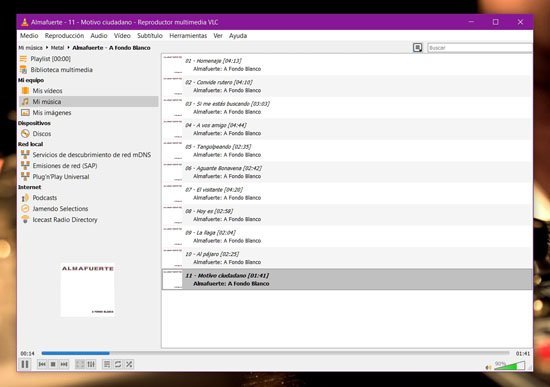Open the Ver menu
Viewport: 550px width, 387px height.
click(218, 35)
